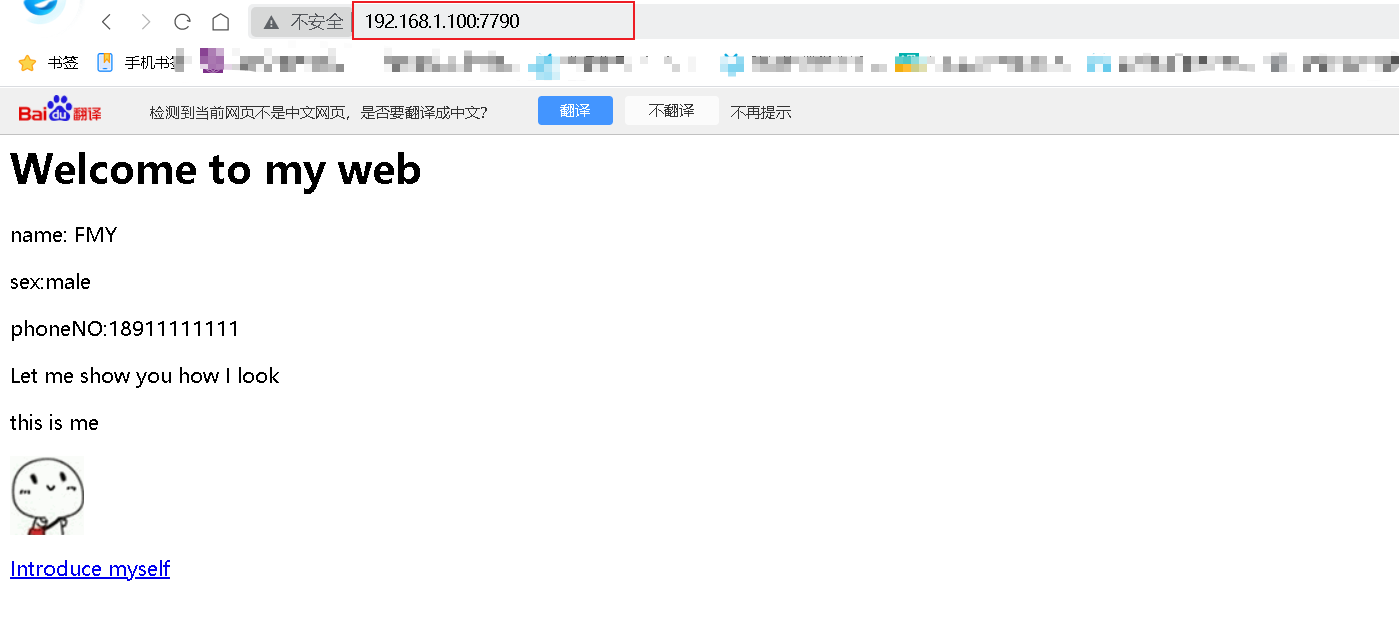Viewport: 1399px width, 624px height.
Task: Click the address bar with 192.168.1.100:7790
Action: (493, 21)
